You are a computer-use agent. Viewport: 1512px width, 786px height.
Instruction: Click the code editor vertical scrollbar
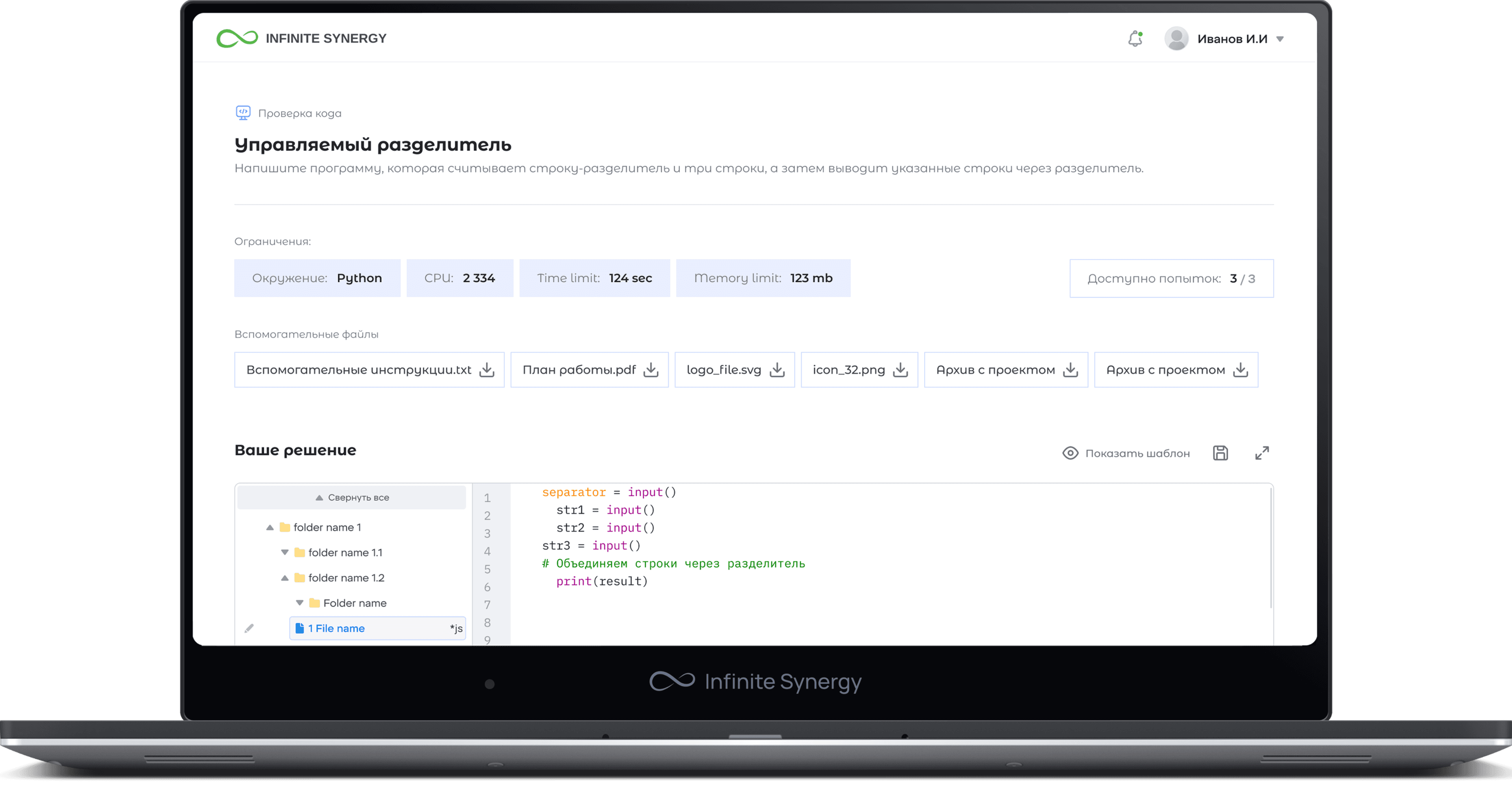tap(1271, 548)
